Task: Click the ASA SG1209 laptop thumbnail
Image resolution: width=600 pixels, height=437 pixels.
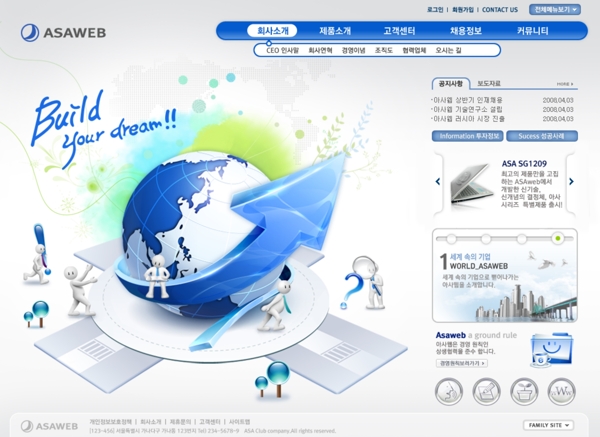Action: point(471,184)
